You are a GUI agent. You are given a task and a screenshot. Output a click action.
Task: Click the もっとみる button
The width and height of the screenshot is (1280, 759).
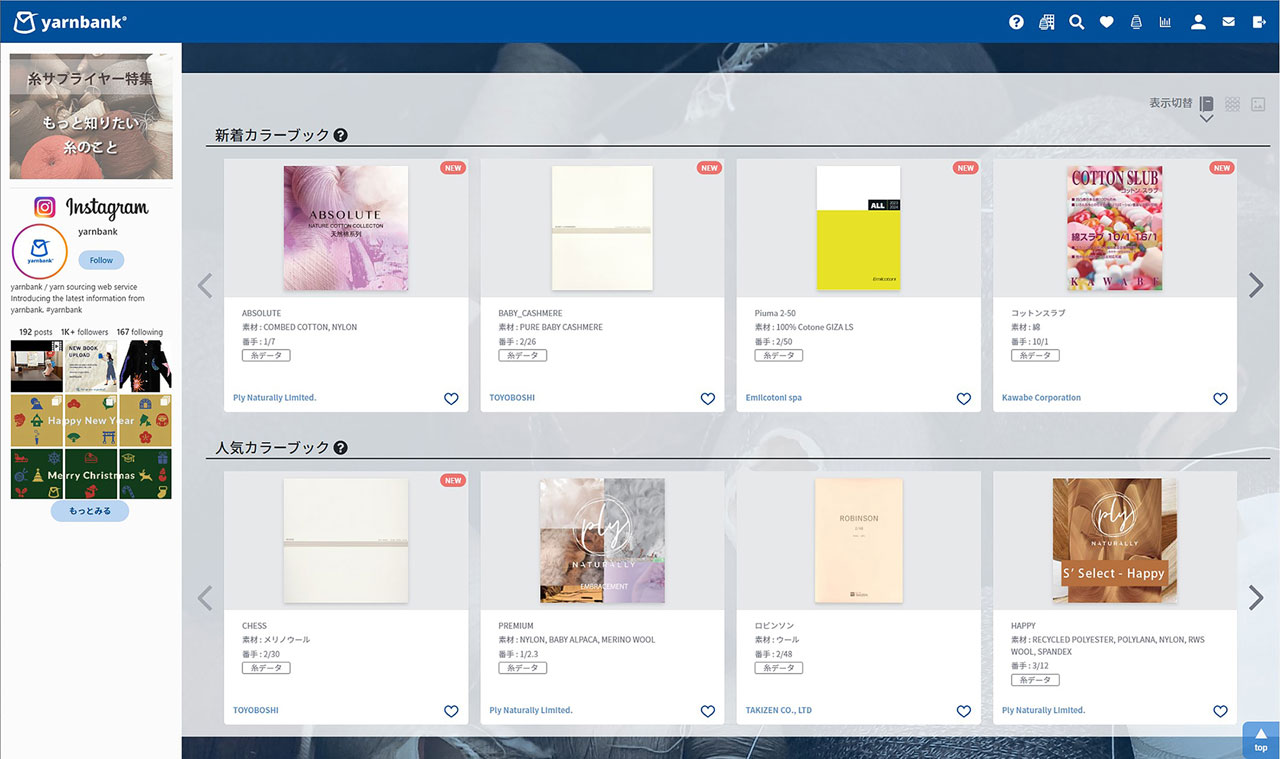(x=90, y=511)
